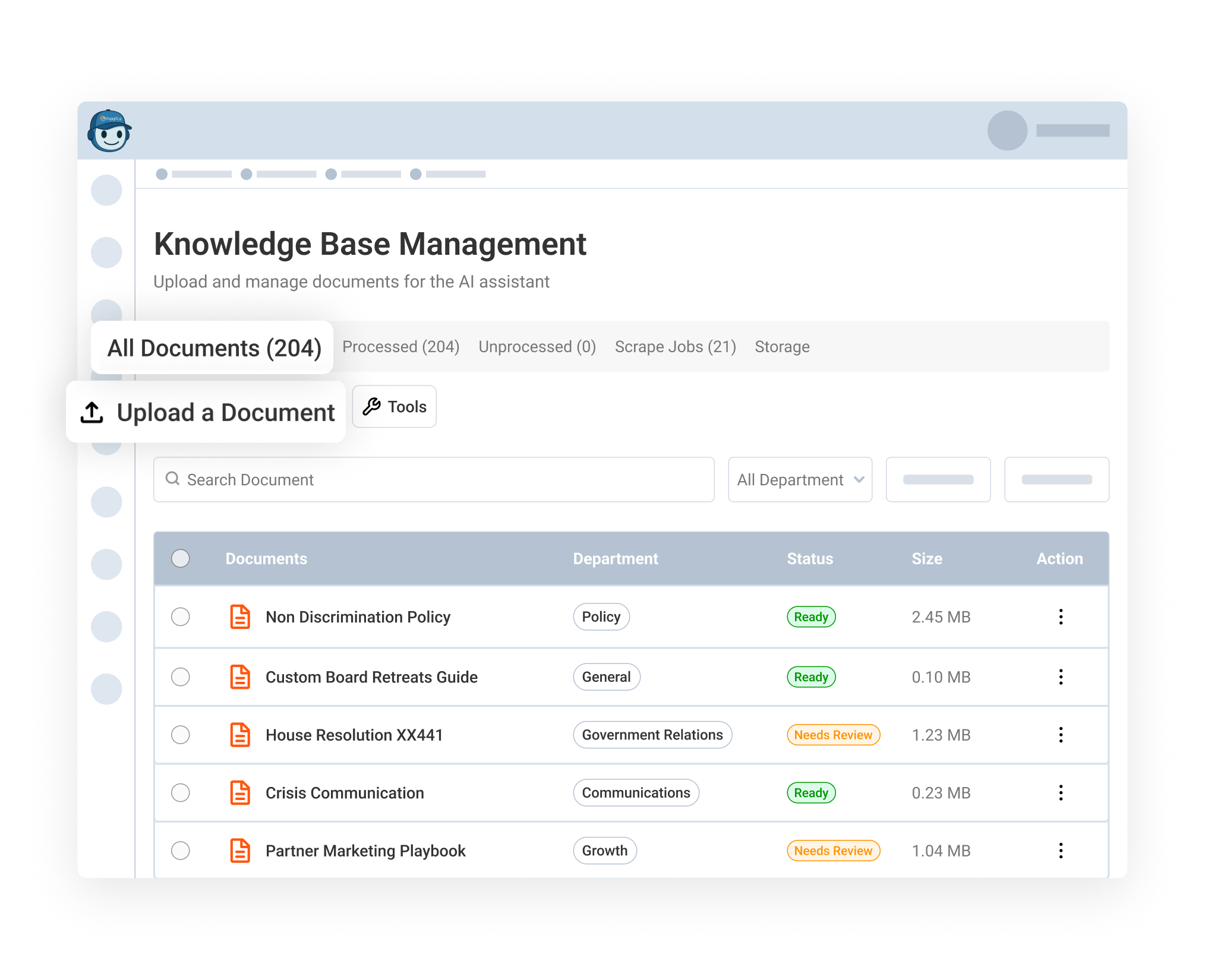The width and height of the screenshot is (1205, 980).
Task: Select the Partner Marketing Playbook checkbox
Action: point(181,851)
